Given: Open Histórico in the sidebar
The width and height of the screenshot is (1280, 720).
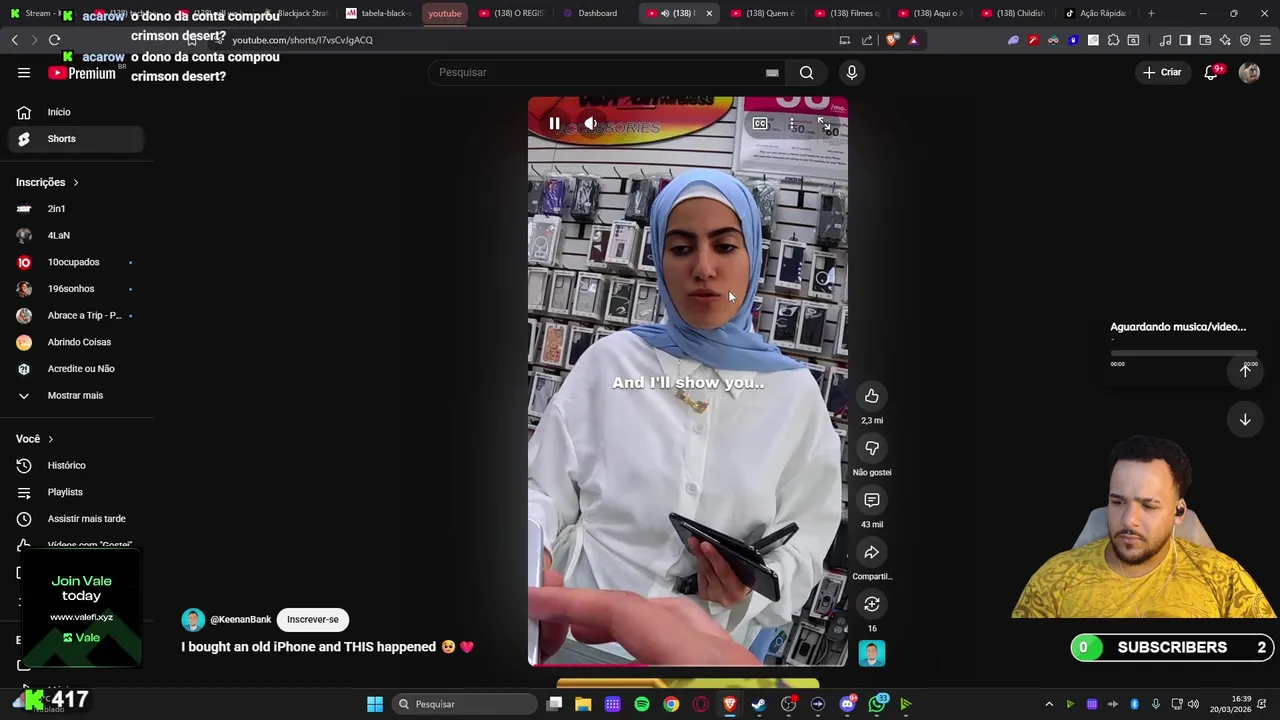Looking at the screenshot, I should point(76,465).
